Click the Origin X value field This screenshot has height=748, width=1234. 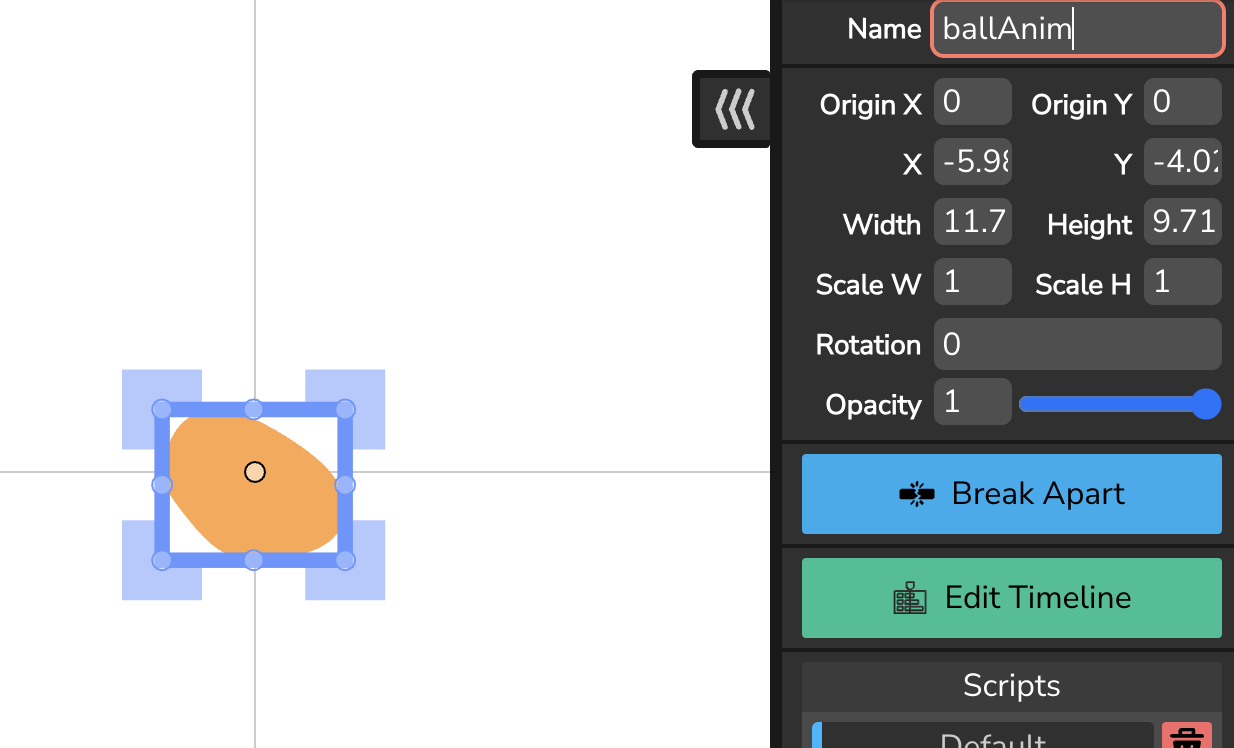(x=973, y=102)
